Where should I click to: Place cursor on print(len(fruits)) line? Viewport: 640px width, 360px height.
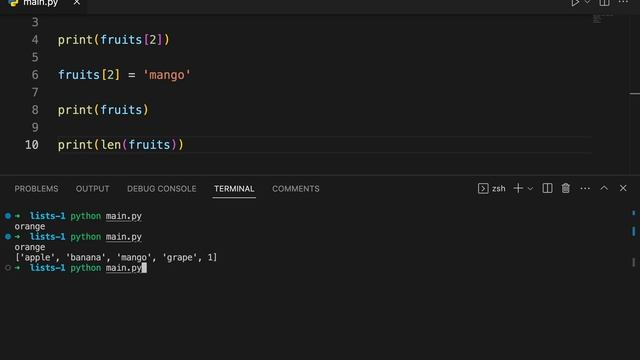[121, 145]
